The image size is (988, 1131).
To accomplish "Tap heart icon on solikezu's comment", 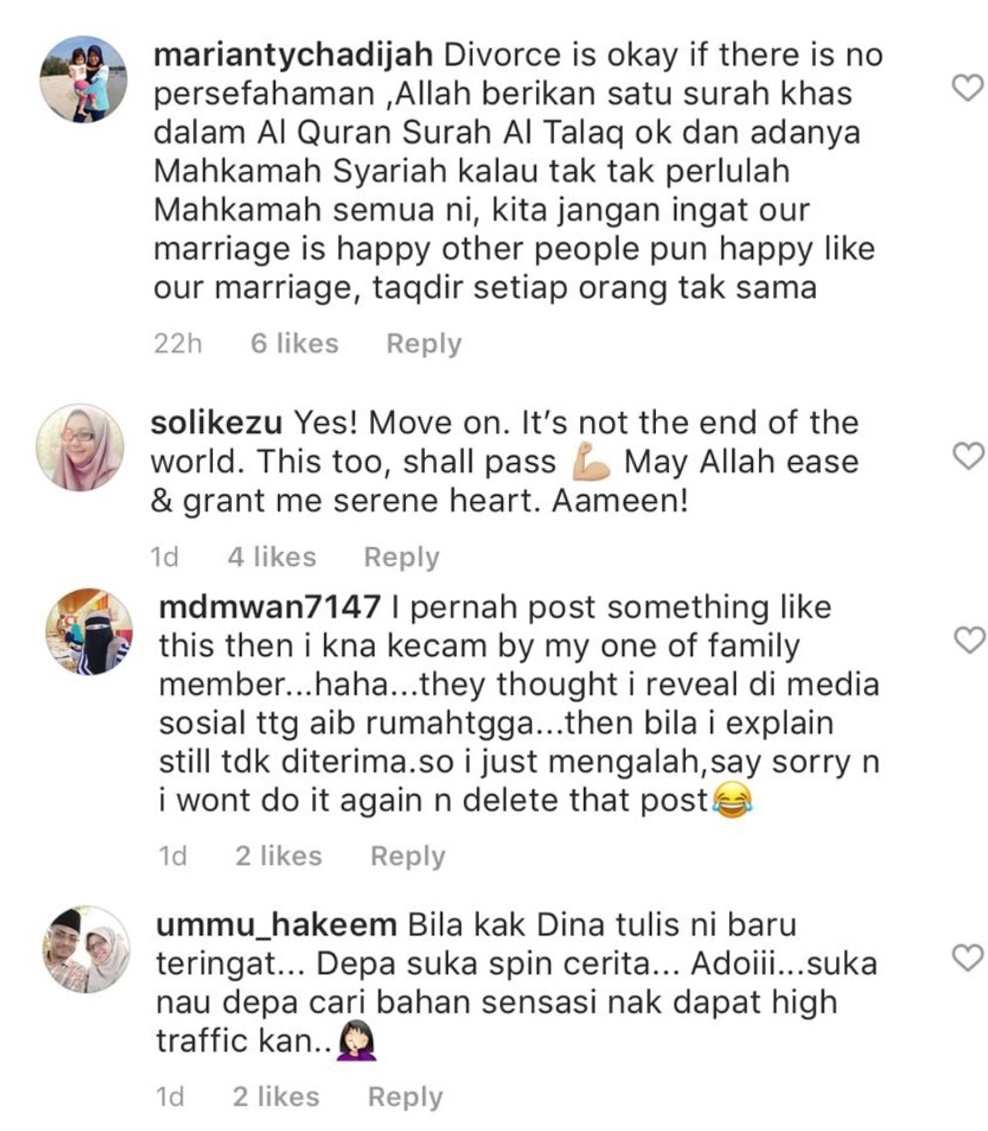I will click(x=965, y=457).
